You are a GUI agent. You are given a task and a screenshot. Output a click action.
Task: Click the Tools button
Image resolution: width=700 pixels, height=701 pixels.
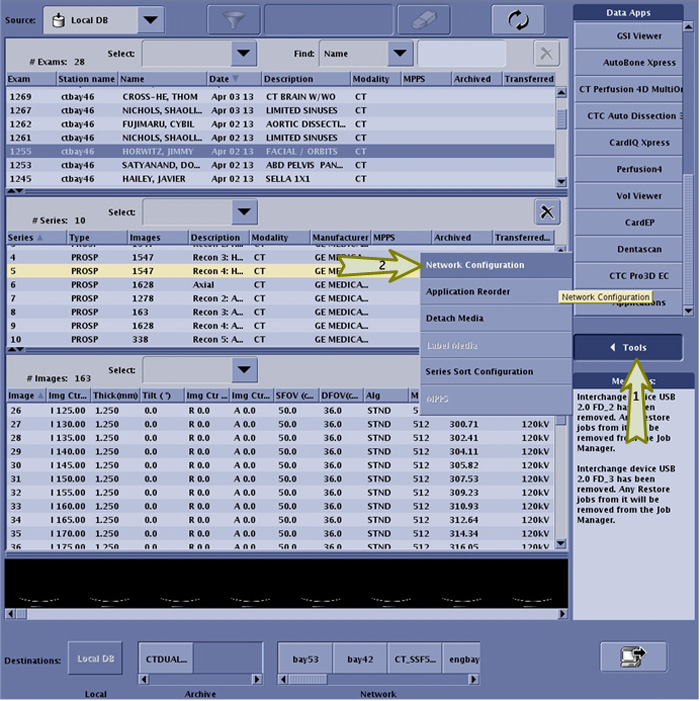pos(628,347)
